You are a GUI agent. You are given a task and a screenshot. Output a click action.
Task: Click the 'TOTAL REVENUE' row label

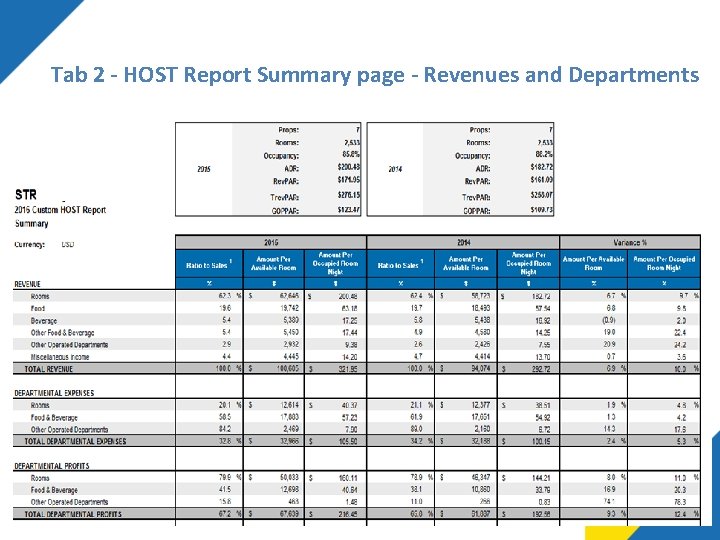pos(49,369)
